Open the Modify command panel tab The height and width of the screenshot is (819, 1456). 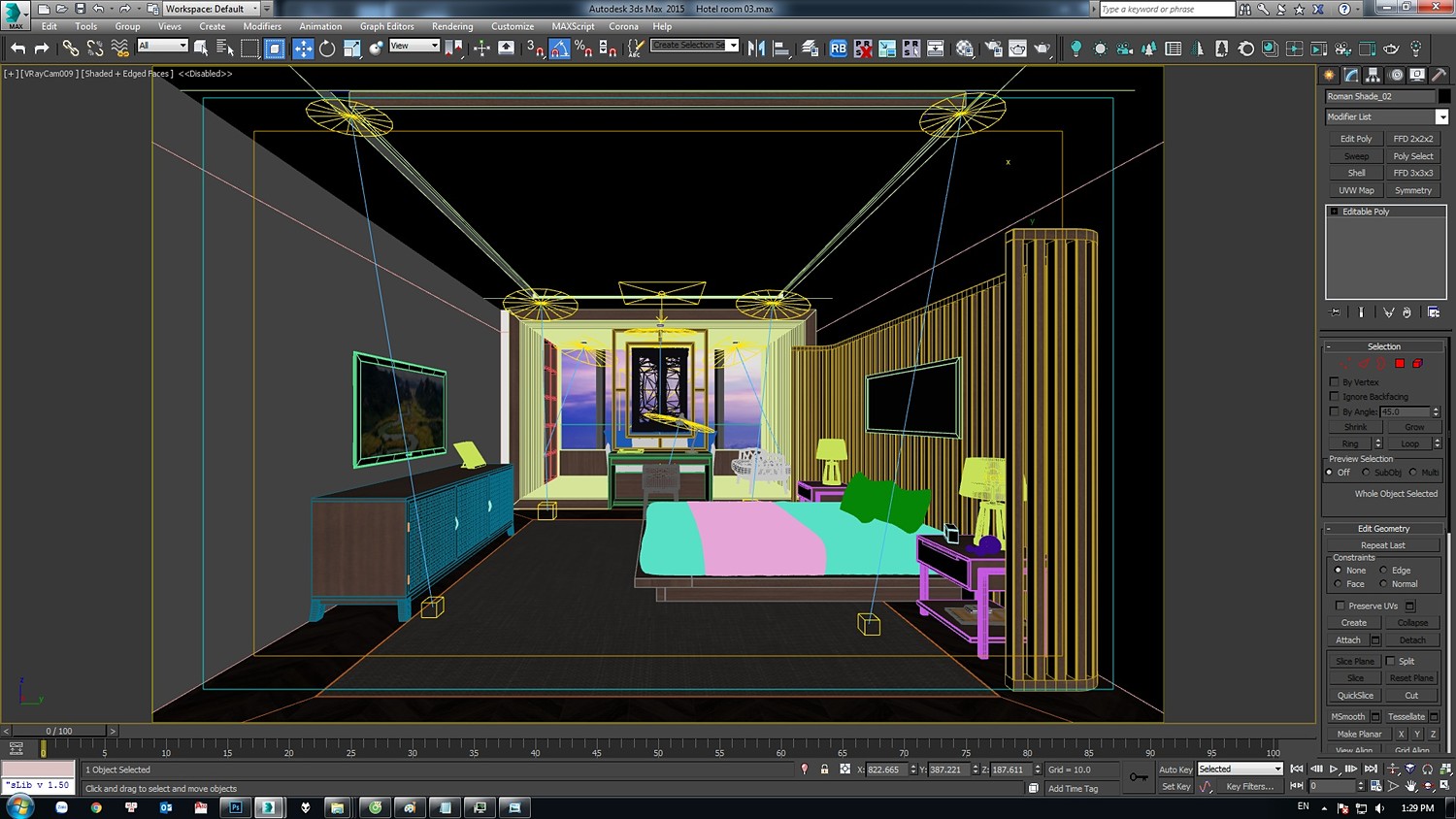(x=1351, y=75)
